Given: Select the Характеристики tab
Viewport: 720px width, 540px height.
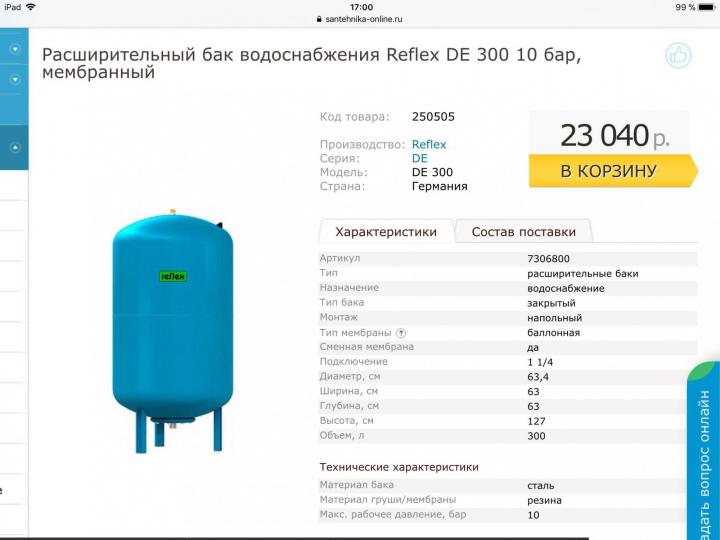Looking at the screenshot, I should 386,231.
